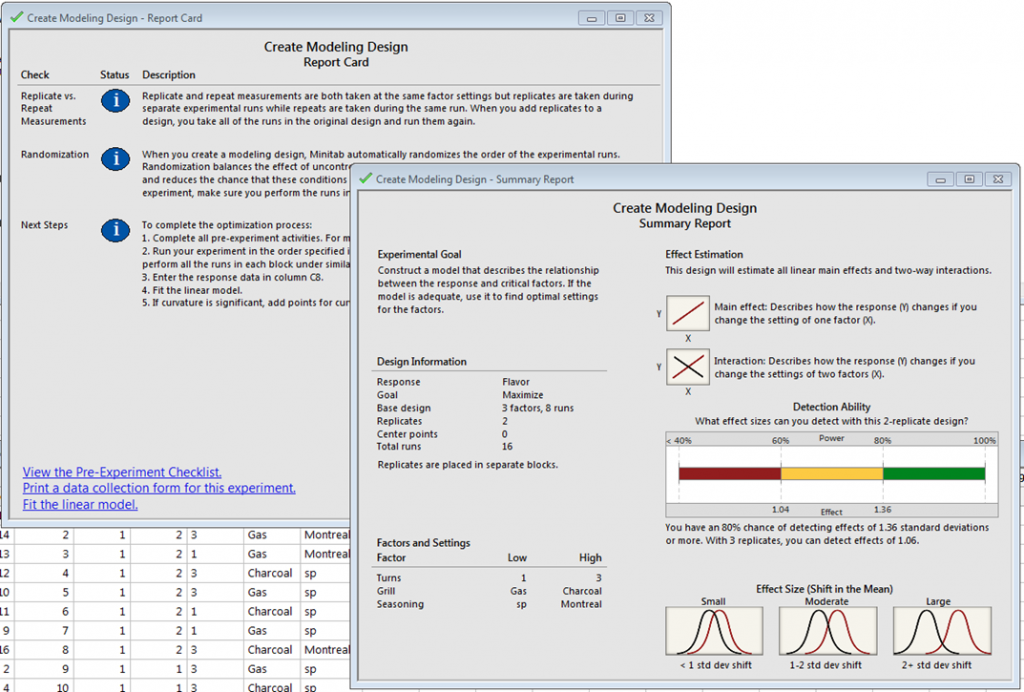
Task: Click the green check icon in Report Card title
Action: pyautogui.click(x=17, y=17)
